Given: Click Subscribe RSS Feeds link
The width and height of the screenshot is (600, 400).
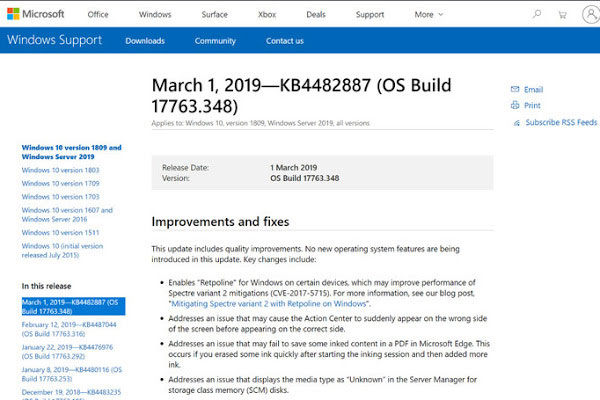Looking at the screenshot, I should click(x=561, y=122).
